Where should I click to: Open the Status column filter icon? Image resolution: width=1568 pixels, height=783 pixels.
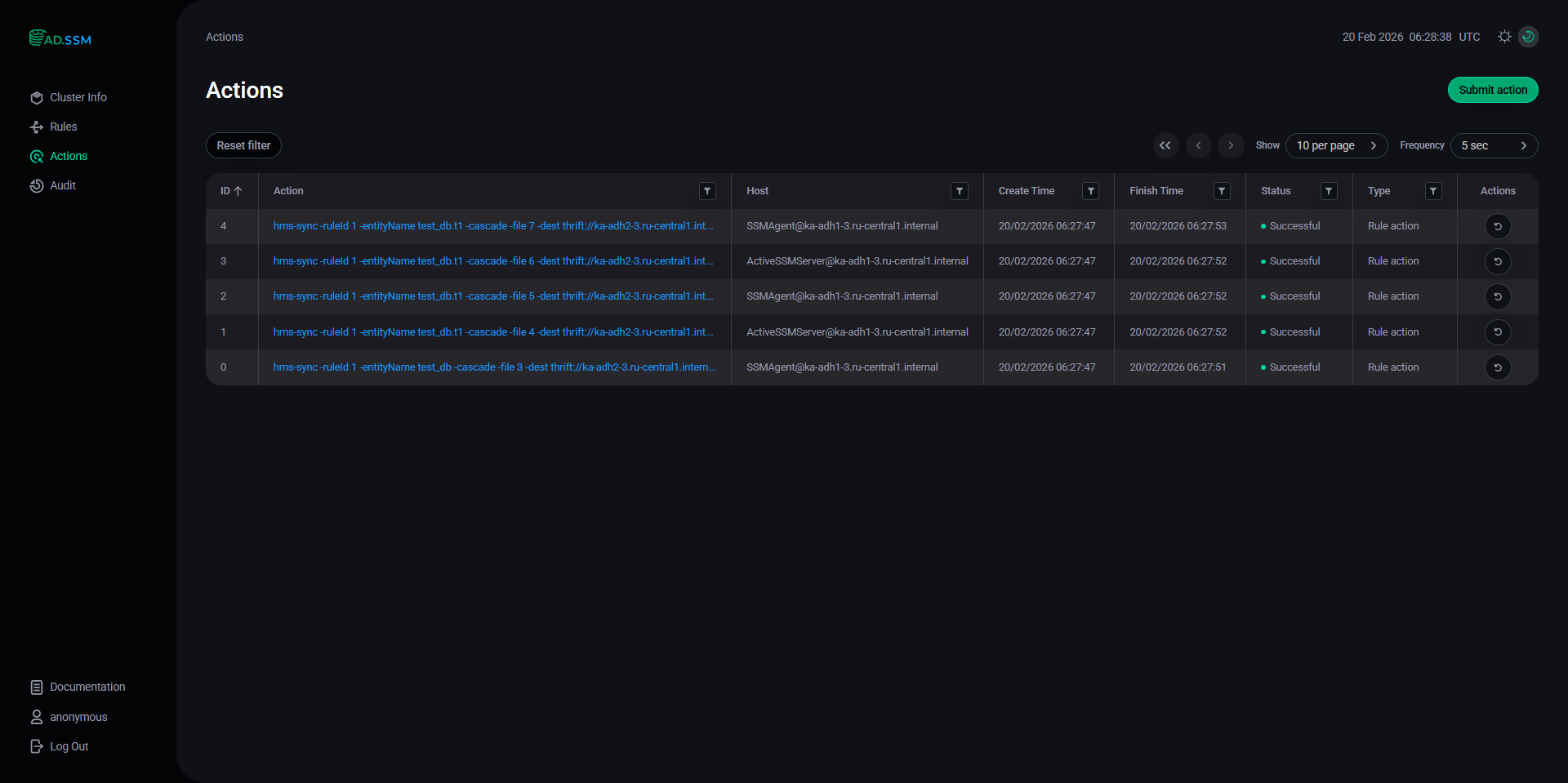click(x=1329, y=191)
